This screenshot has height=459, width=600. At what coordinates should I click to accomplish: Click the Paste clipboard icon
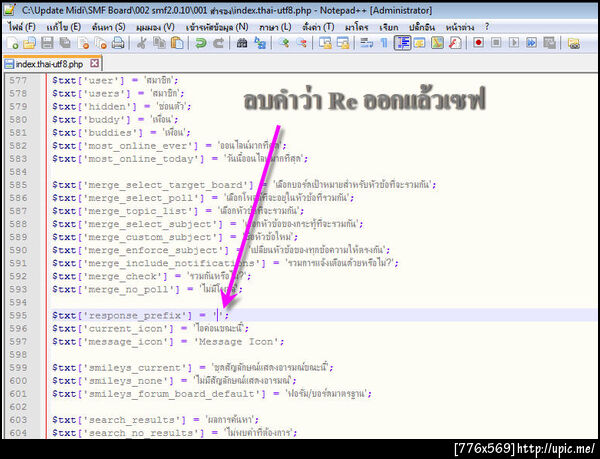coord(177,43)
